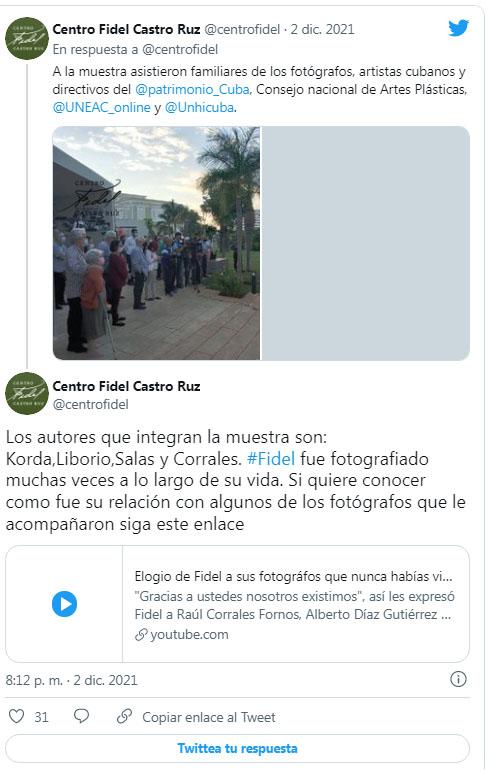This screenshot has width=502, height=770.
Task: Open replies via speech bubble icon
Action: pyautogui.click(x=82, y=716)
